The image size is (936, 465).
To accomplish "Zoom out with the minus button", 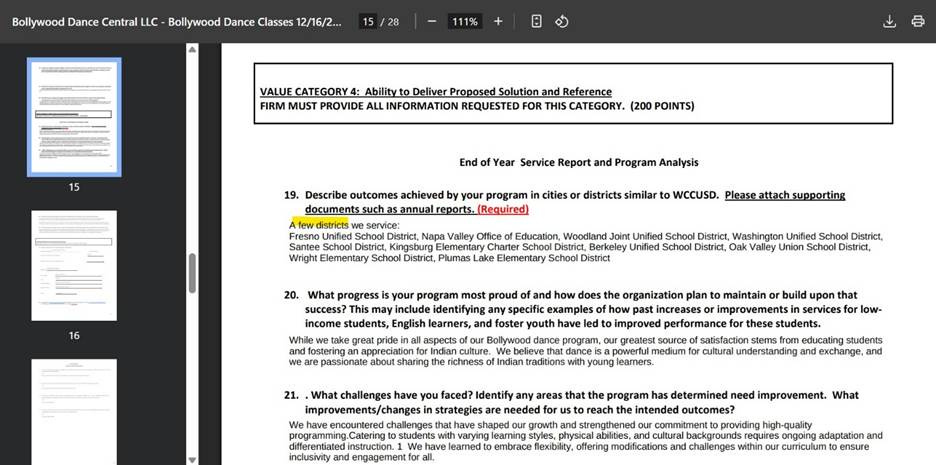I will point(432,21).
